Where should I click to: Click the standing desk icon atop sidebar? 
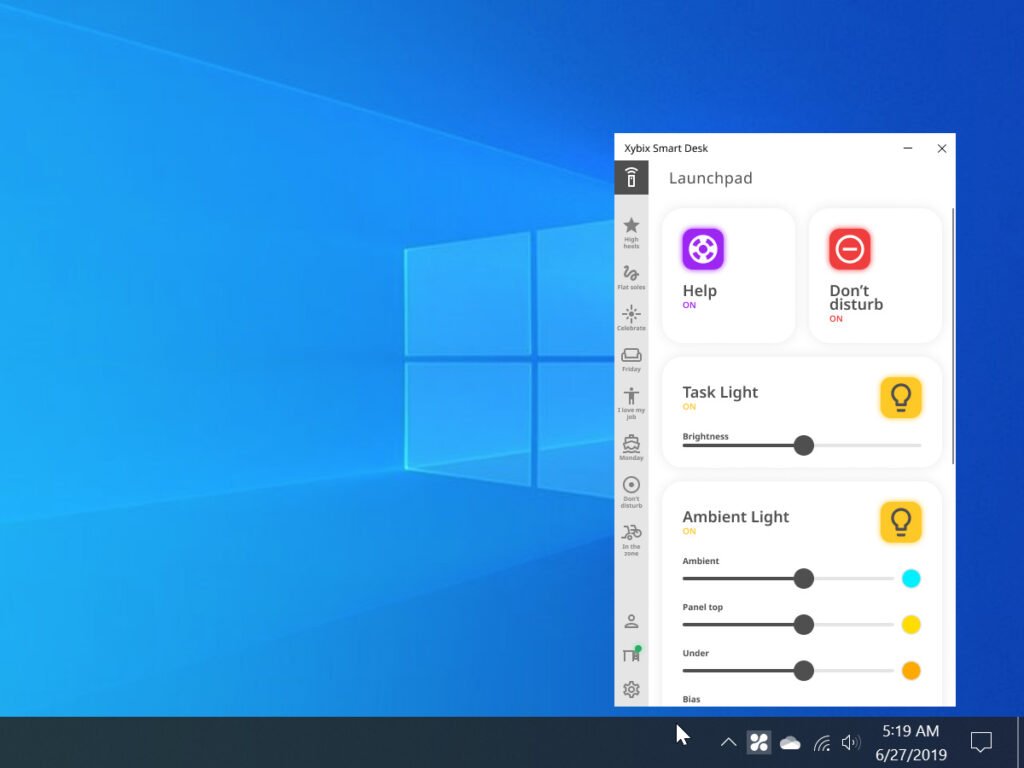[x=631, y=177]
